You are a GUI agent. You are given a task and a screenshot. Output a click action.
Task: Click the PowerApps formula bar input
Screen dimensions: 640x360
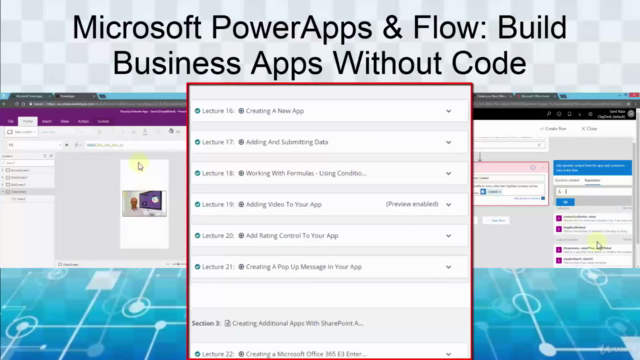coord(135,145)
